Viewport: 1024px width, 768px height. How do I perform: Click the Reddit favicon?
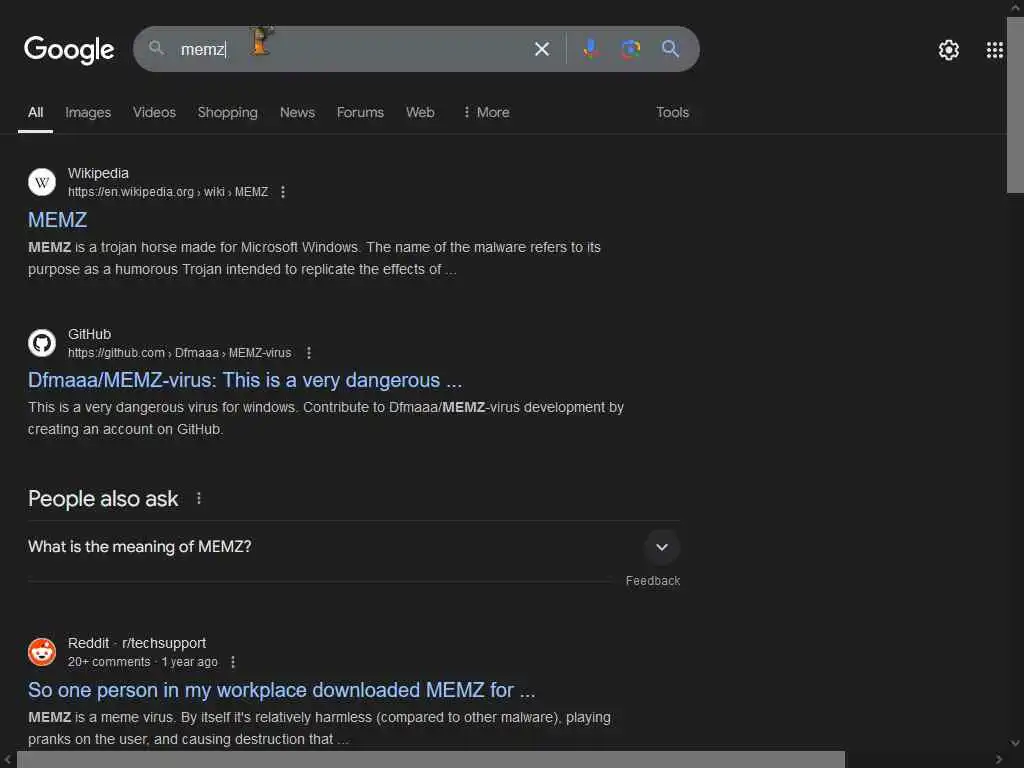point(42,652)
